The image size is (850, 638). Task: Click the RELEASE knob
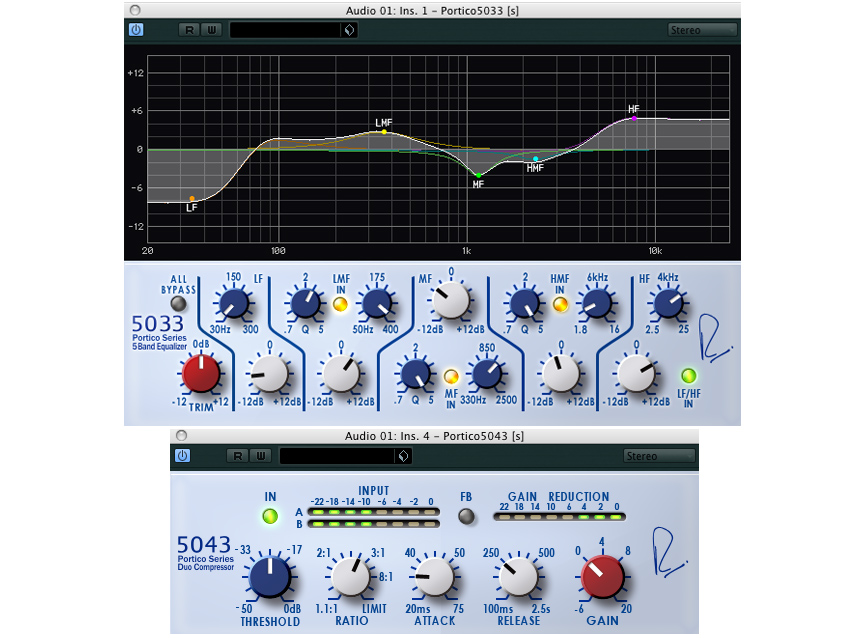[518, 577]
